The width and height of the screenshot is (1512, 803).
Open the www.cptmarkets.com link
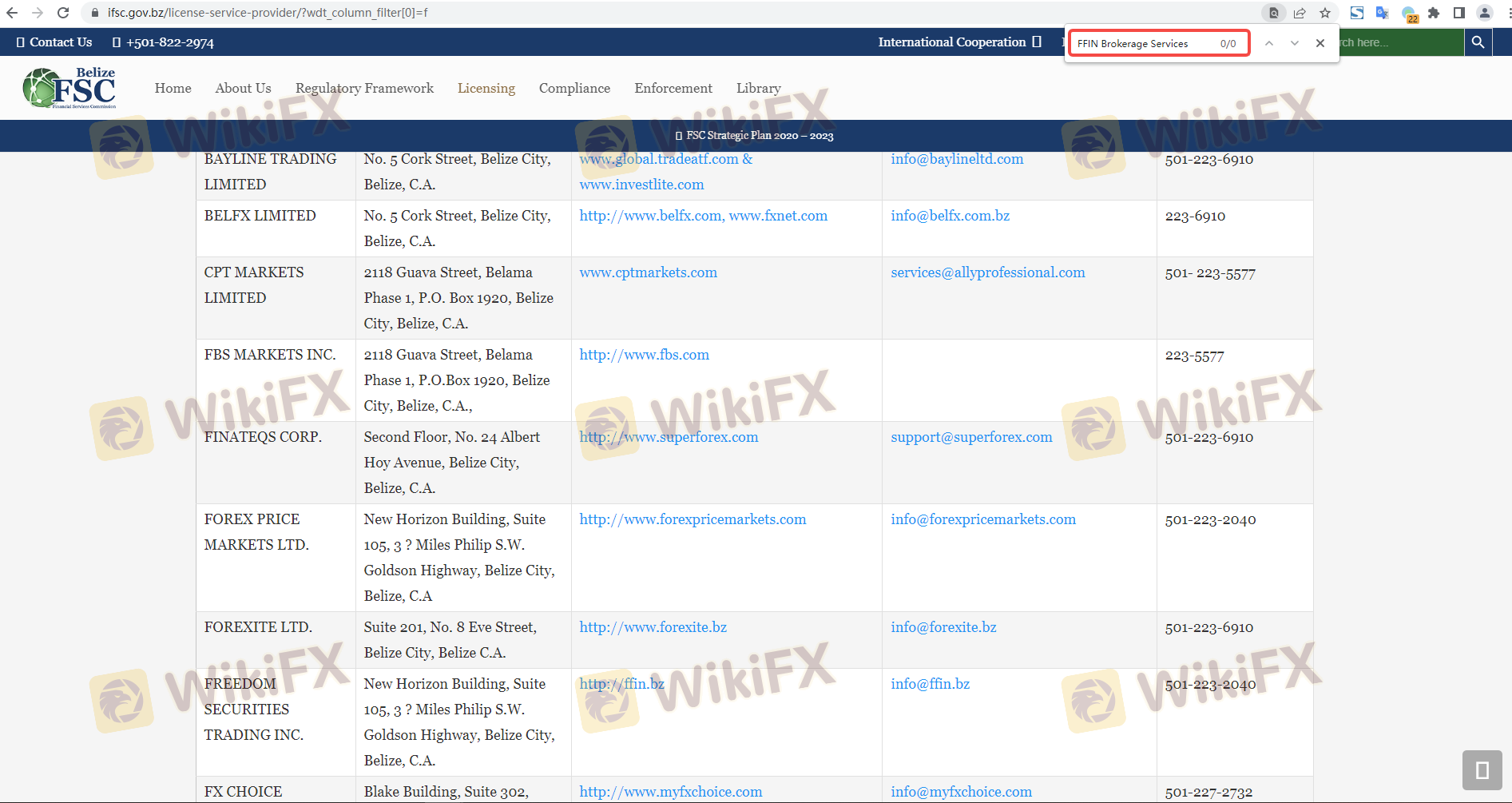(x=648, y=272)
